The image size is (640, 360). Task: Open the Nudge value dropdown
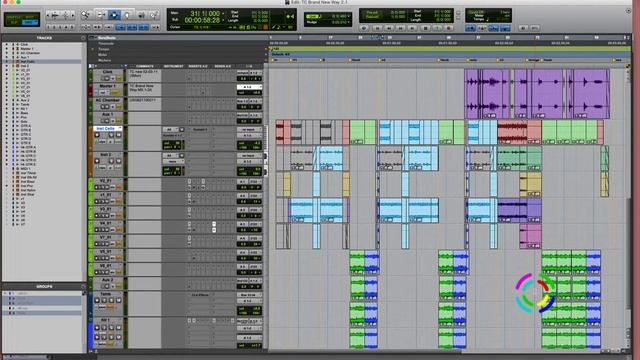pos(348,22)
